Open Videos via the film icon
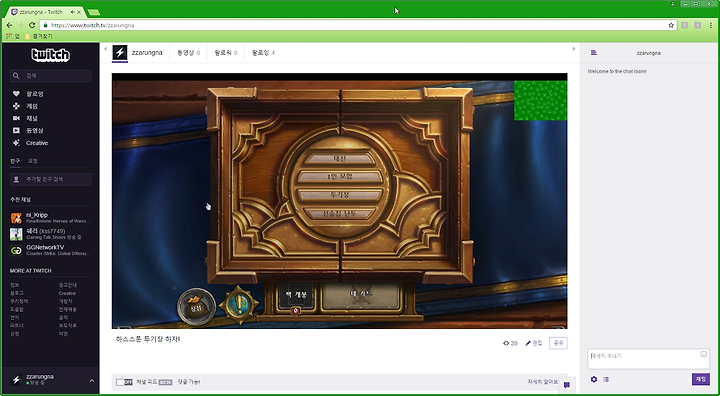720x396 pixels. [16, 130]
